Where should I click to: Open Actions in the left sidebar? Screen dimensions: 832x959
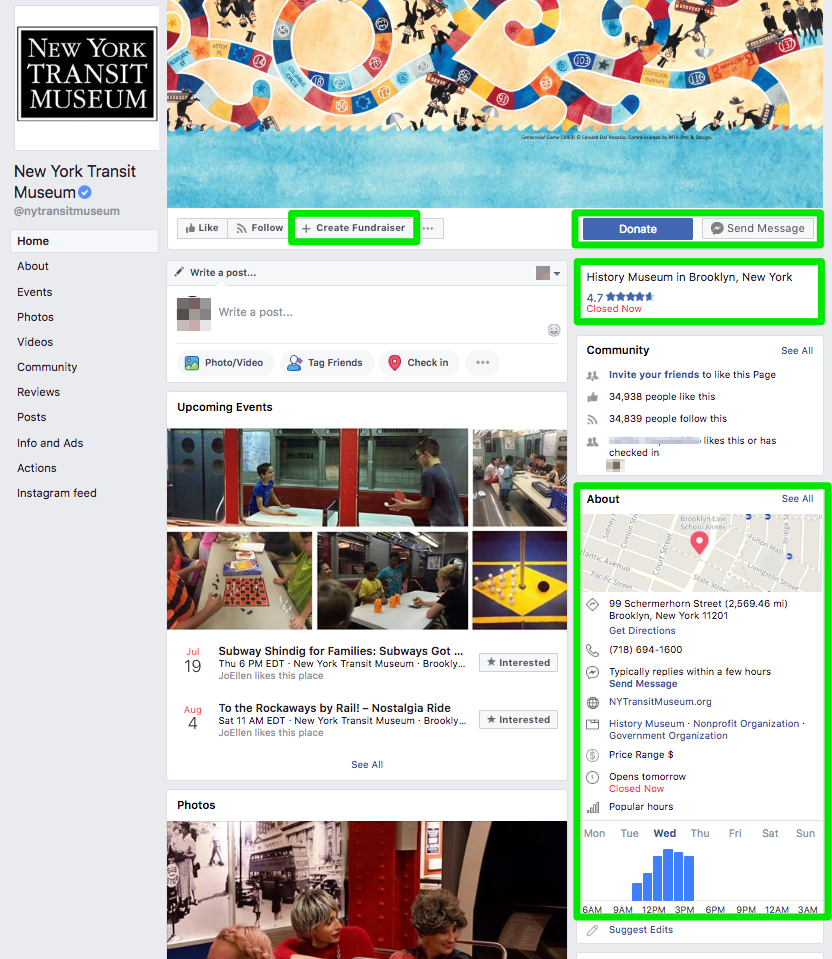click(x=37, y=468)
